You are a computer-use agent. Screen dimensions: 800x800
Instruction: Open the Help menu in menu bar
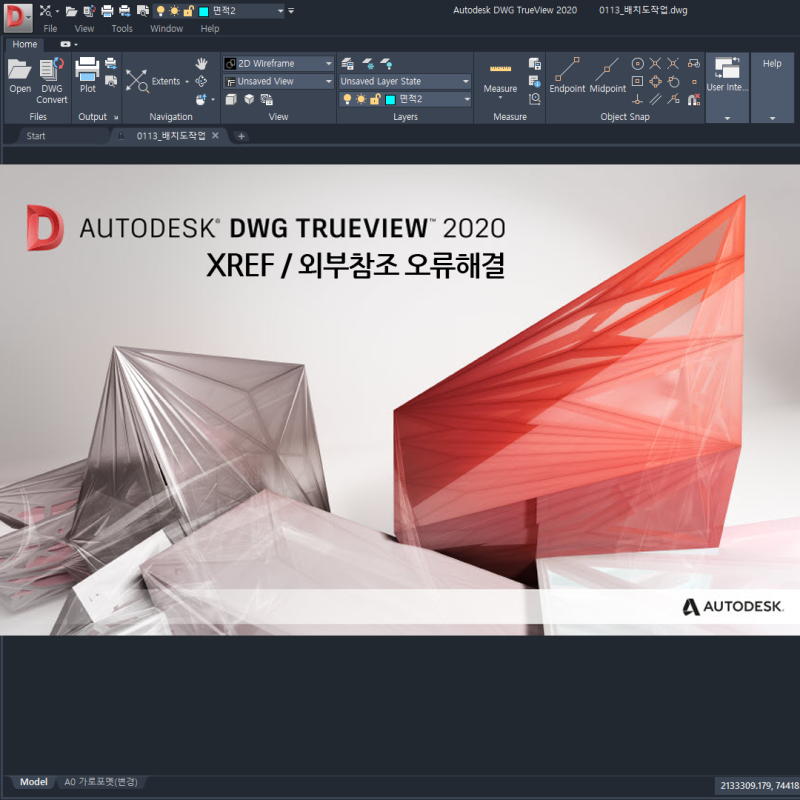(x=210, y=29)
